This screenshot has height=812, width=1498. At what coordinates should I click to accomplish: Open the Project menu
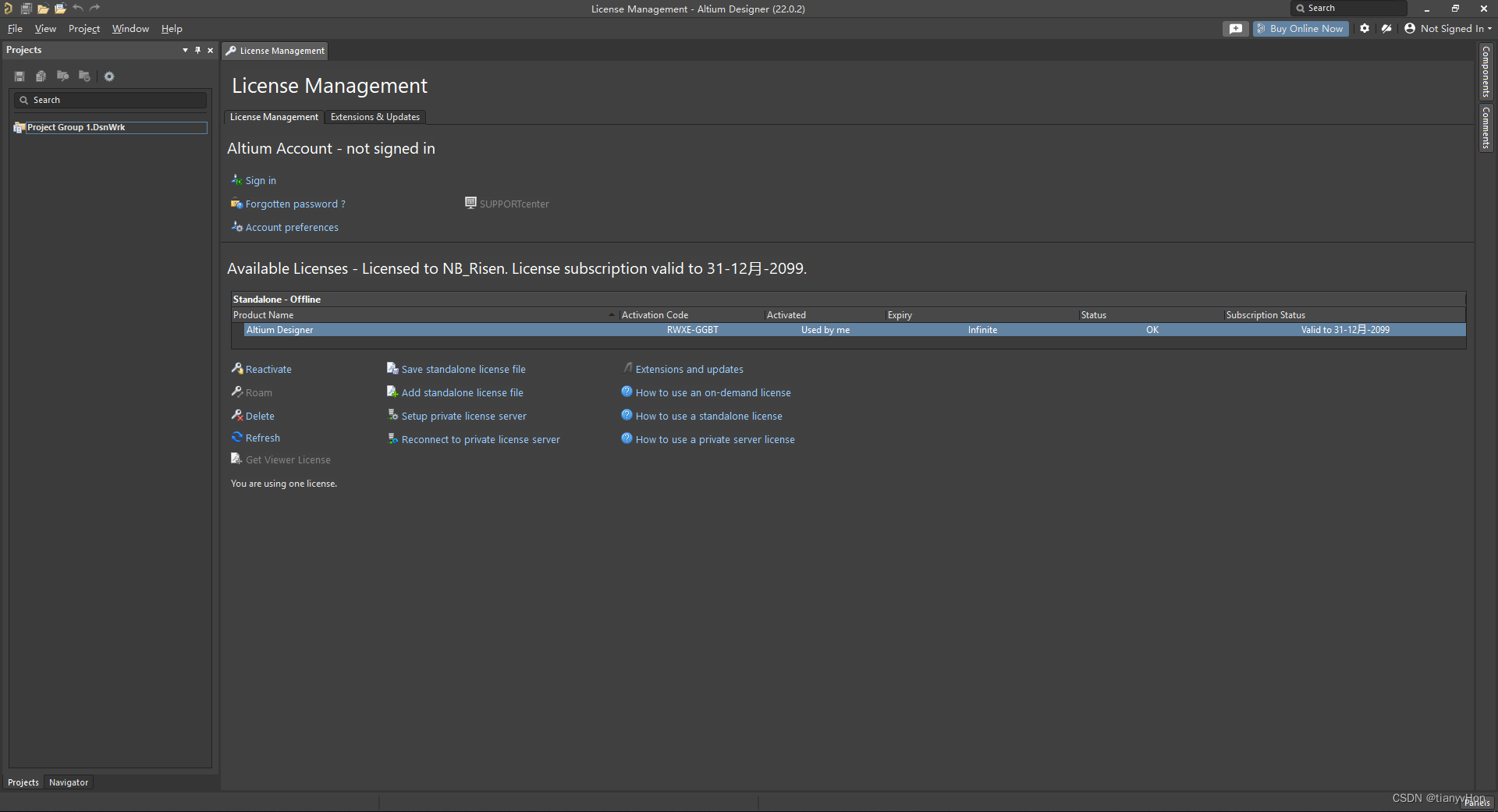pyautogui.click(x=84, y=29)
